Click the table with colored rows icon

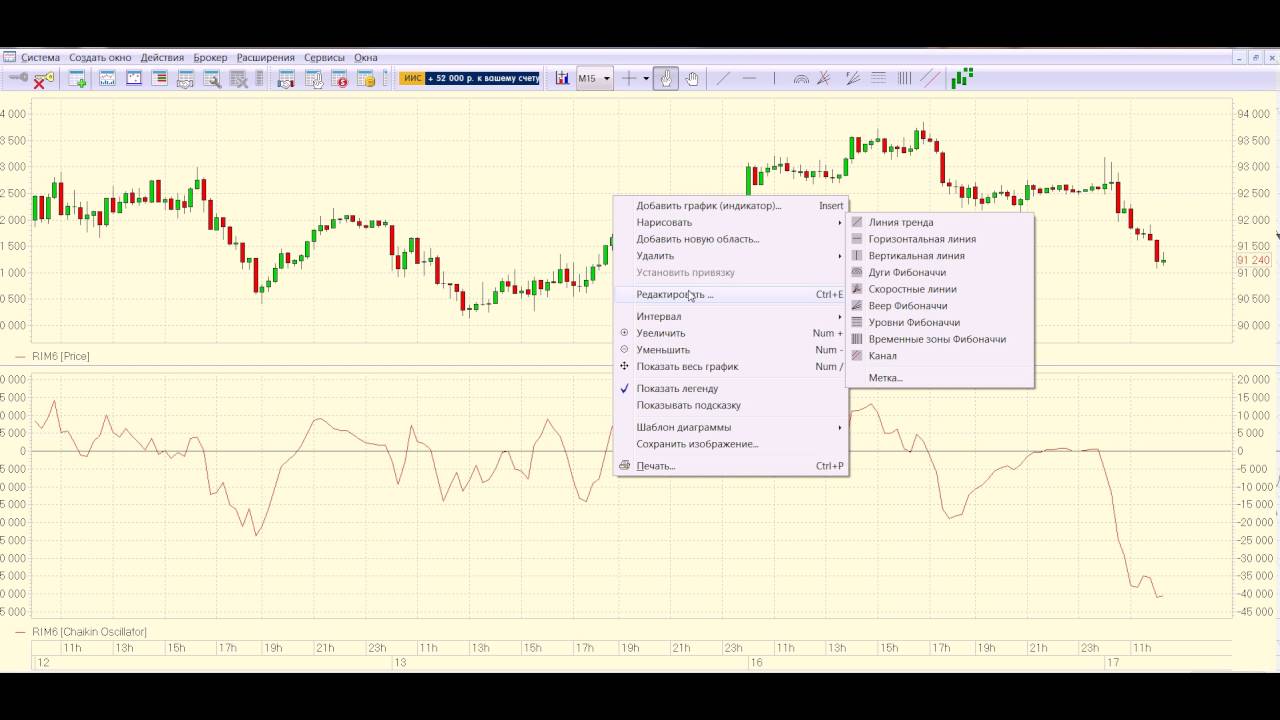[x=159, y=78]
